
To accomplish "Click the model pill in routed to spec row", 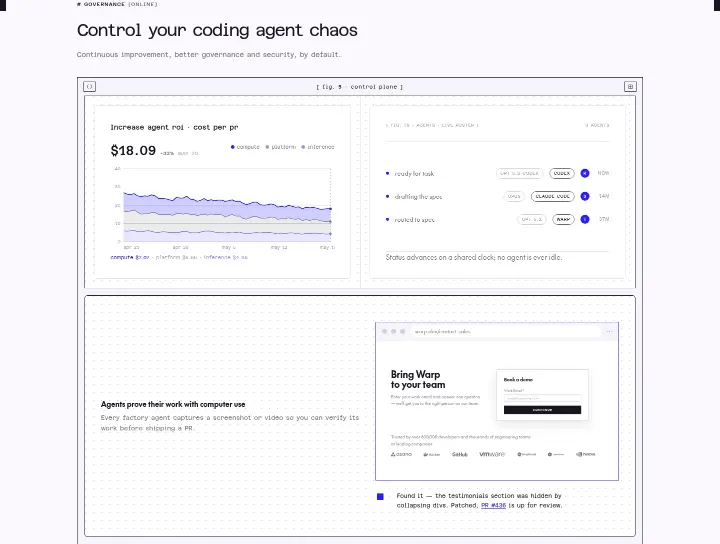I will tap(531, 219).
